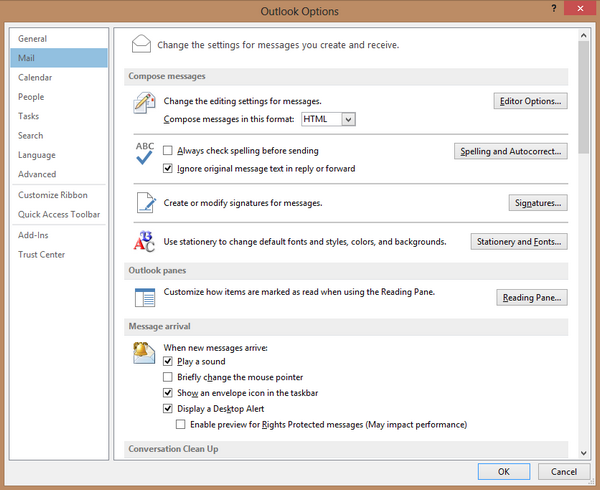Click the bell envelope message arrival icon

[144, 352]
